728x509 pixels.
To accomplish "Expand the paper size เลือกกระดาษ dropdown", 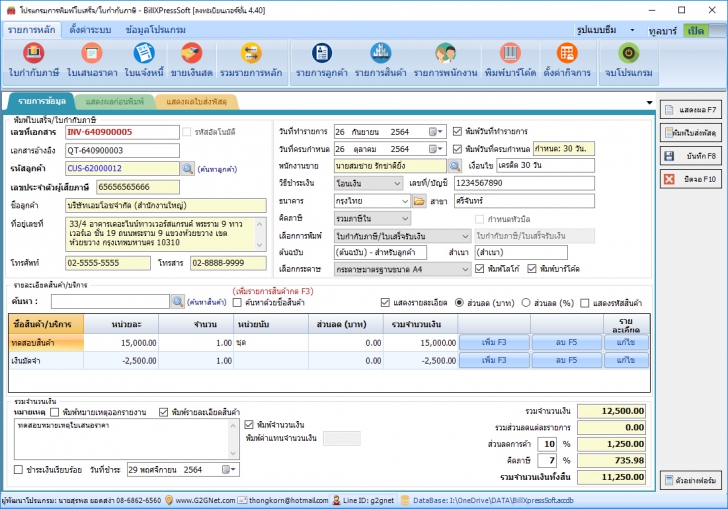I will [x=463, y=269].
